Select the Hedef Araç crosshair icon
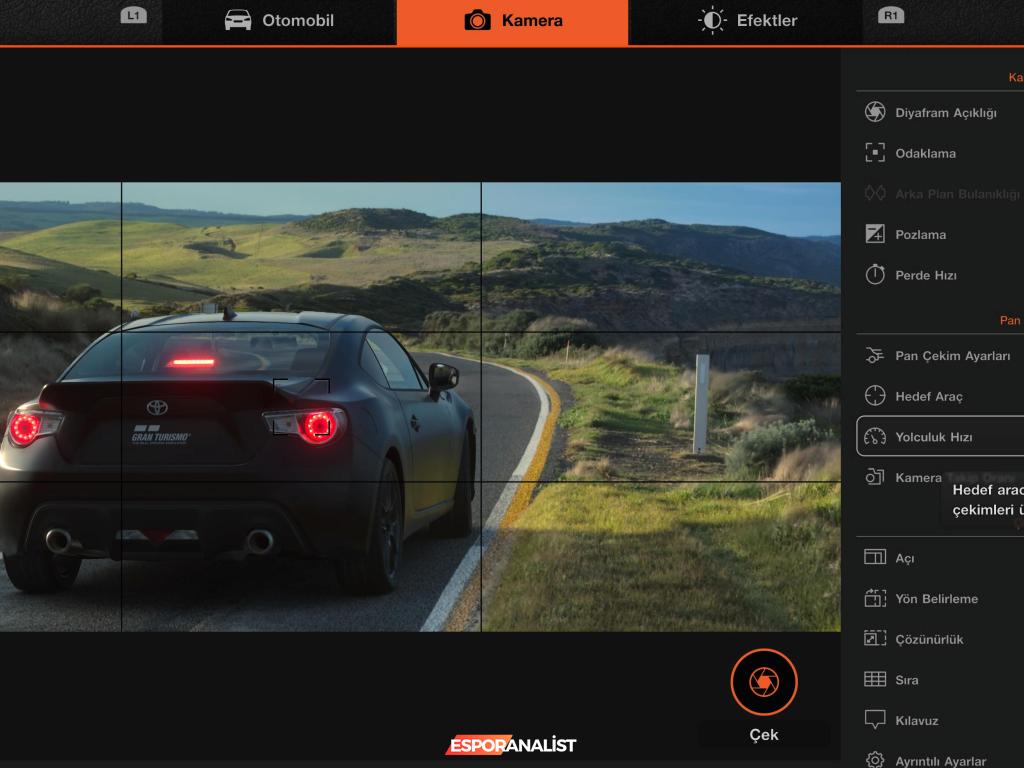This screenshot has height=768, width=1024. click(x=875, y=396)
